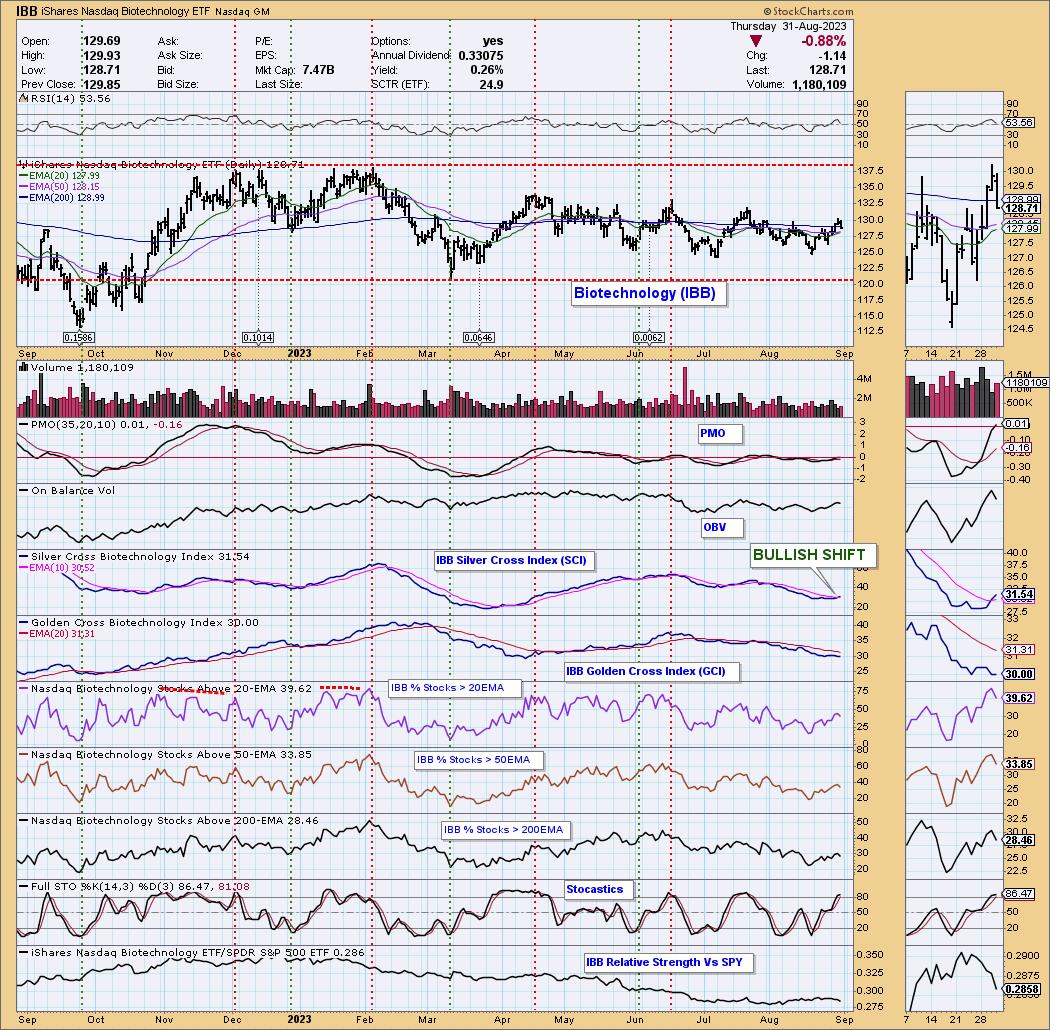Click the 86.47 stochastic value tag
The image size is (1050, 1030).
coord(1019,893)
